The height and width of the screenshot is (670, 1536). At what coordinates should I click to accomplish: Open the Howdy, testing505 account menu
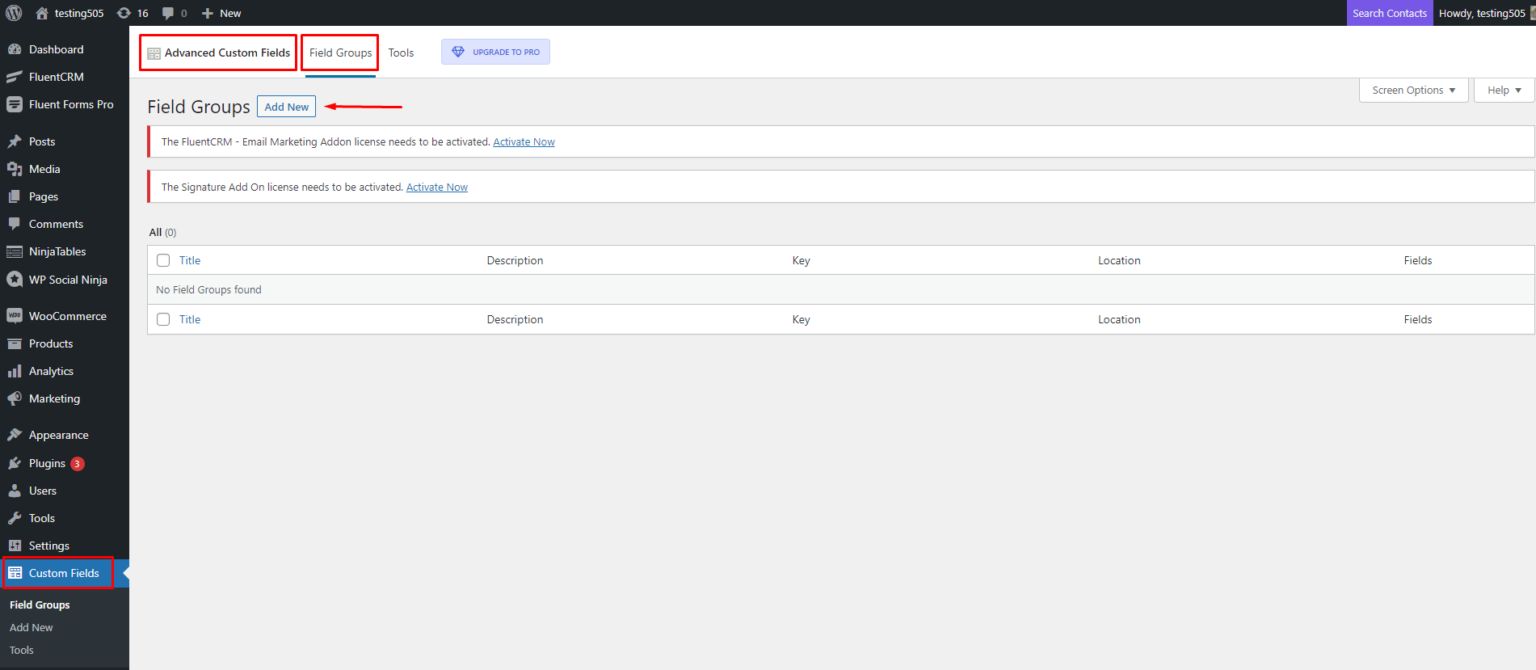pos(1483,13)
